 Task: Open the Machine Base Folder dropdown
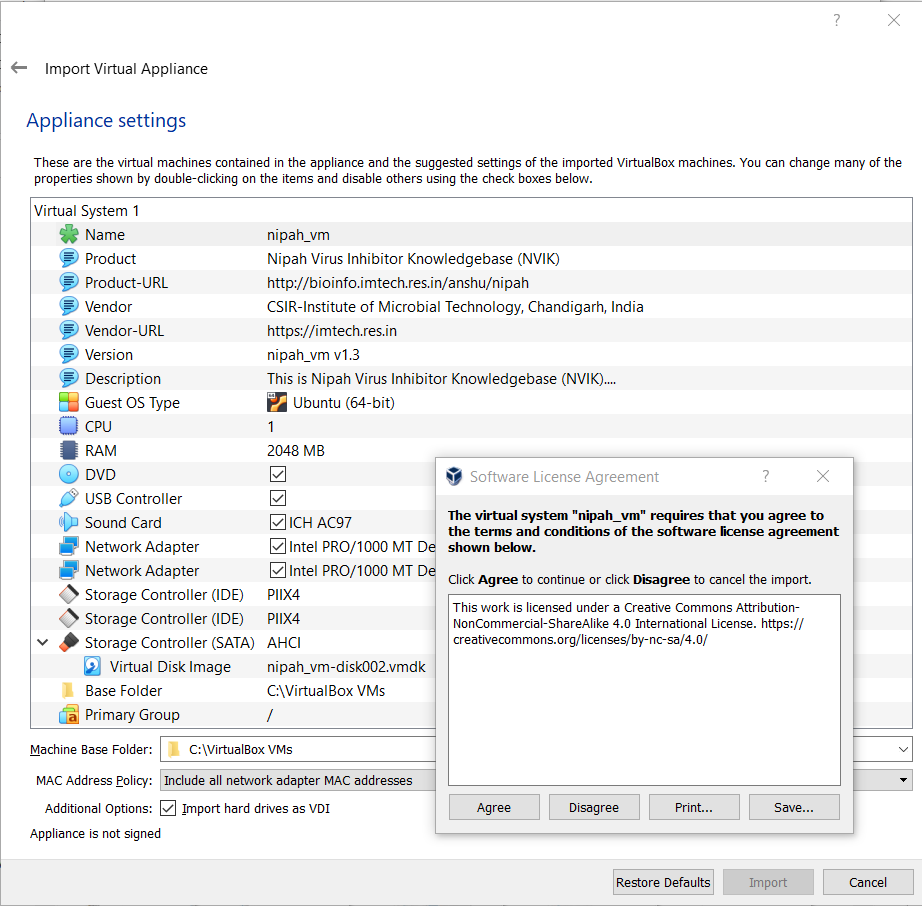point(903,749)
